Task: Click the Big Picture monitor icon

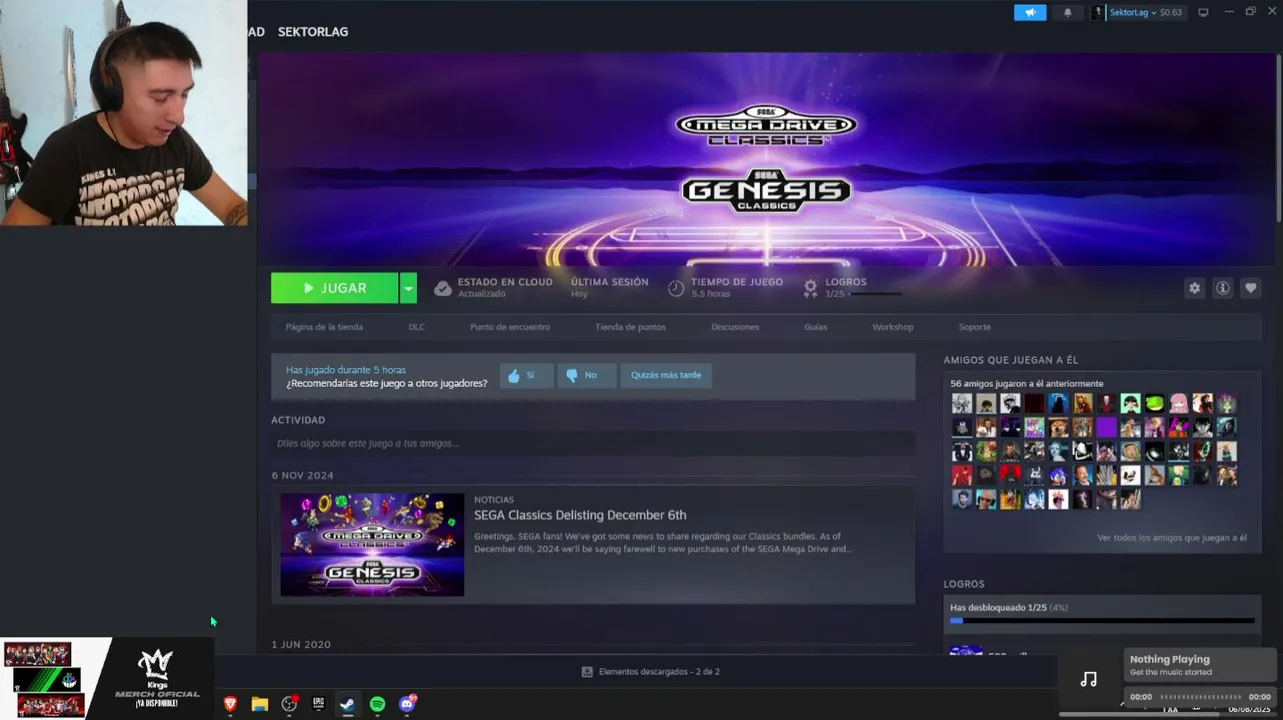Action: click(1203, 12)
